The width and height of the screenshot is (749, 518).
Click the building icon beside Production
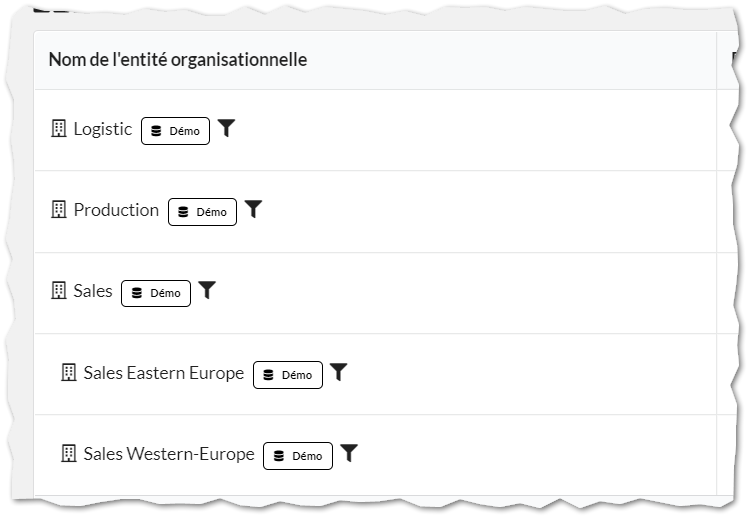tap(59, 210)
